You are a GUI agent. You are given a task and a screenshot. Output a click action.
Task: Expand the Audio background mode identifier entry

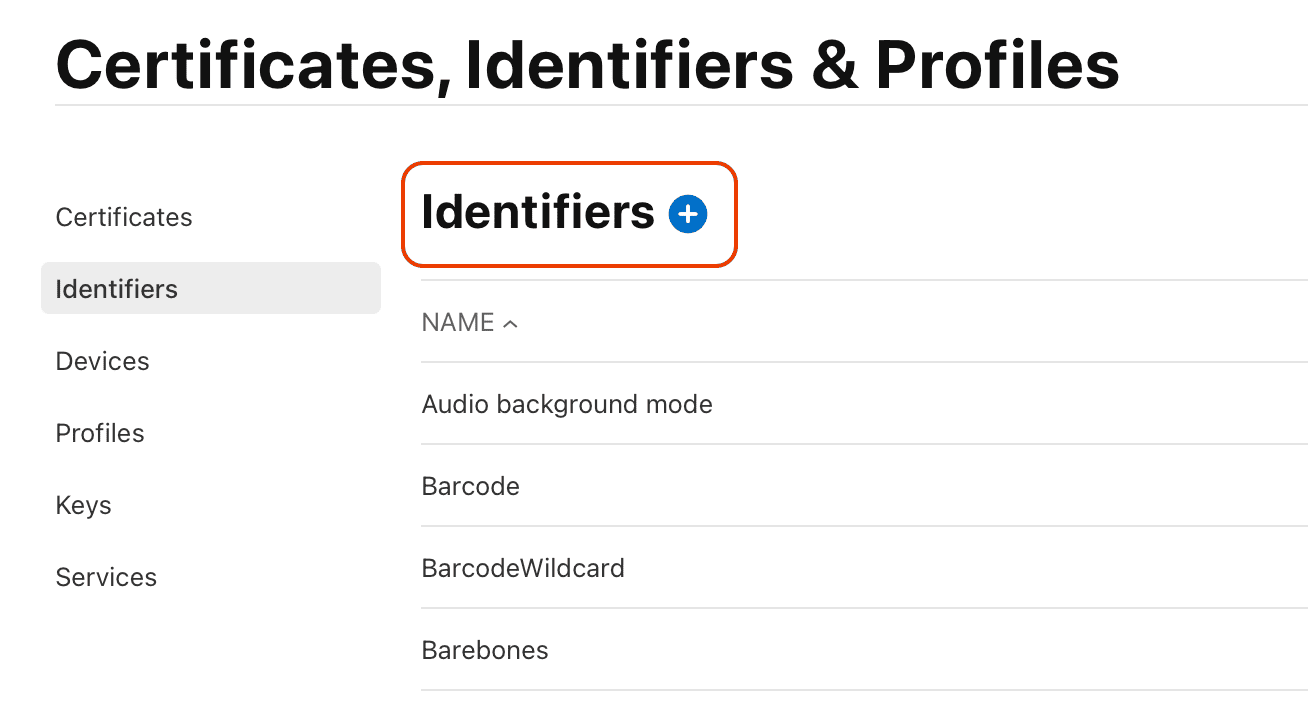click(567, 404)
